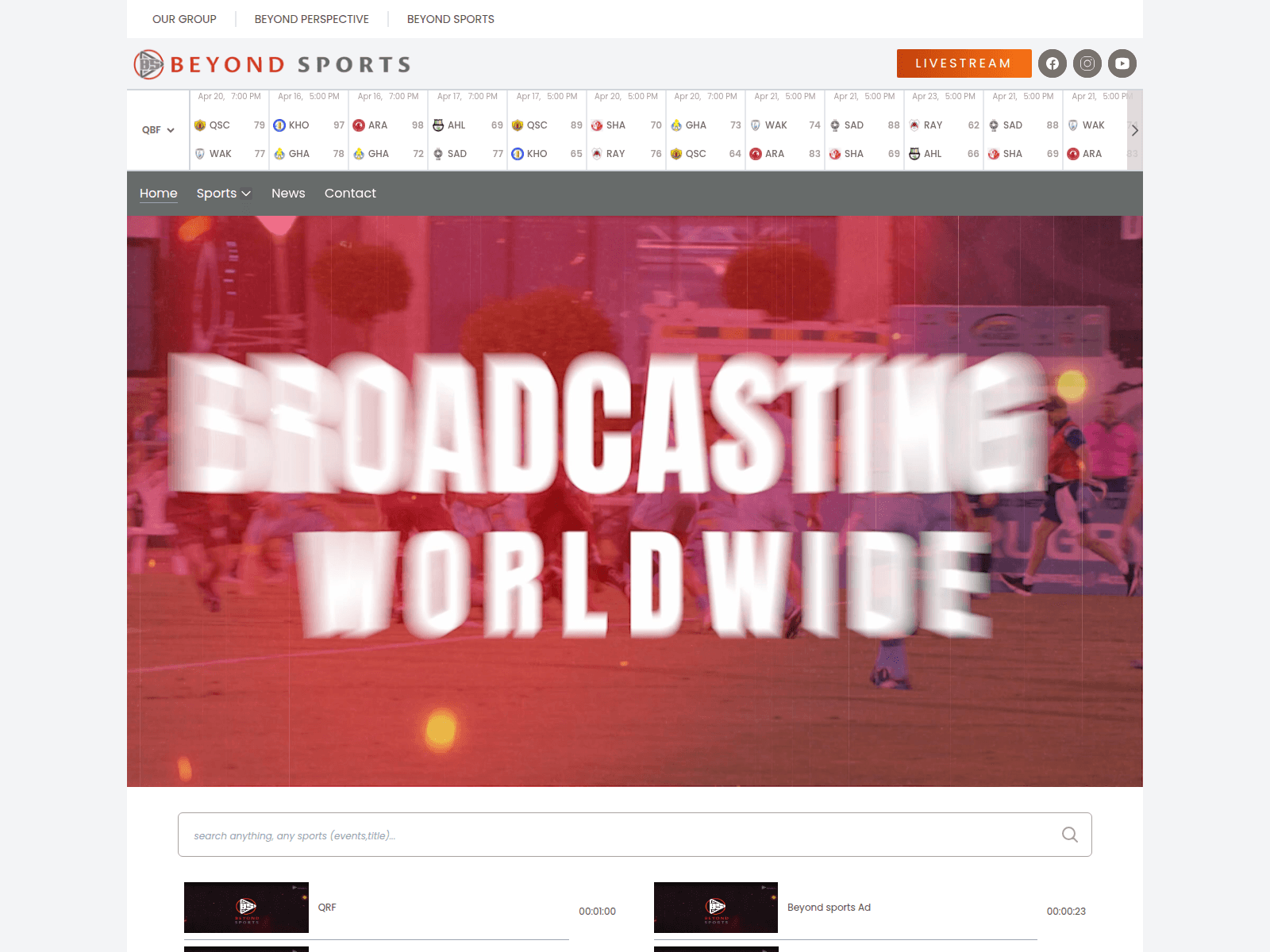Click the Beyond sports Ad duration 00:00:23

click(1066, 912)
